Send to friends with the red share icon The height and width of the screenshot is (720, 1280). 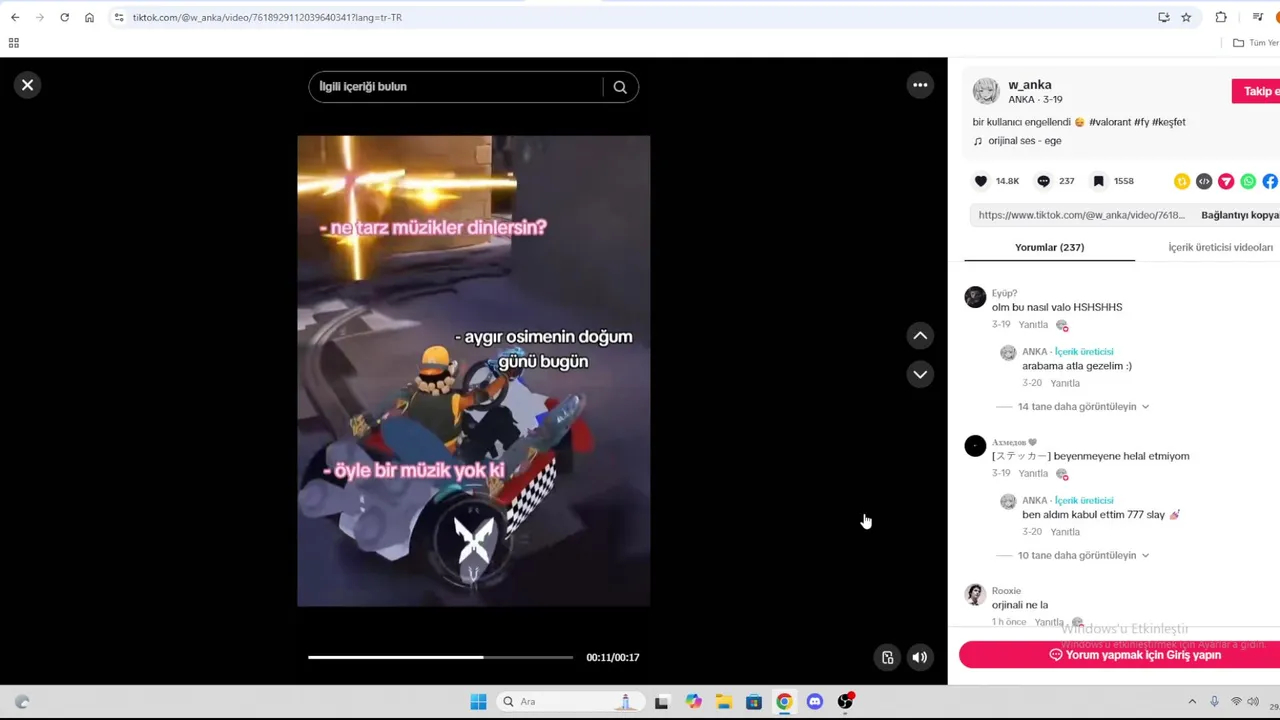coord(1226,181)
